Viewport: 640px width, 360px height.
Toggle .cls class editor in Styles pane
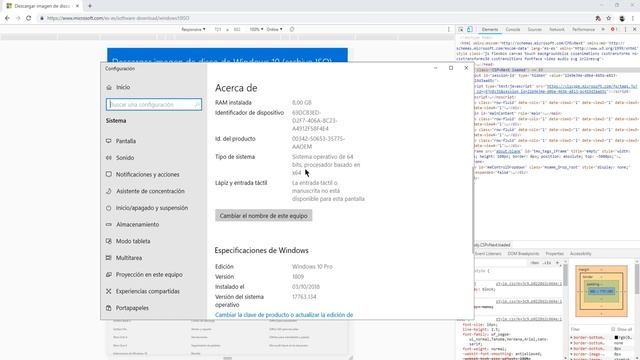tap(547, 263)
